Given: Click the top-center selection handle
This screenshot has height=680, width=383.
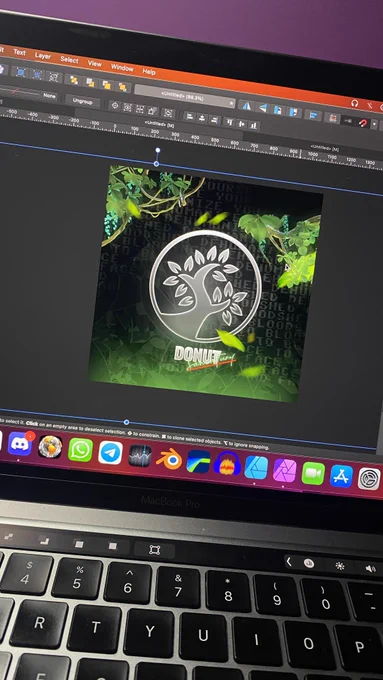Looking at the screenshot, I should [x=156, y=164].
